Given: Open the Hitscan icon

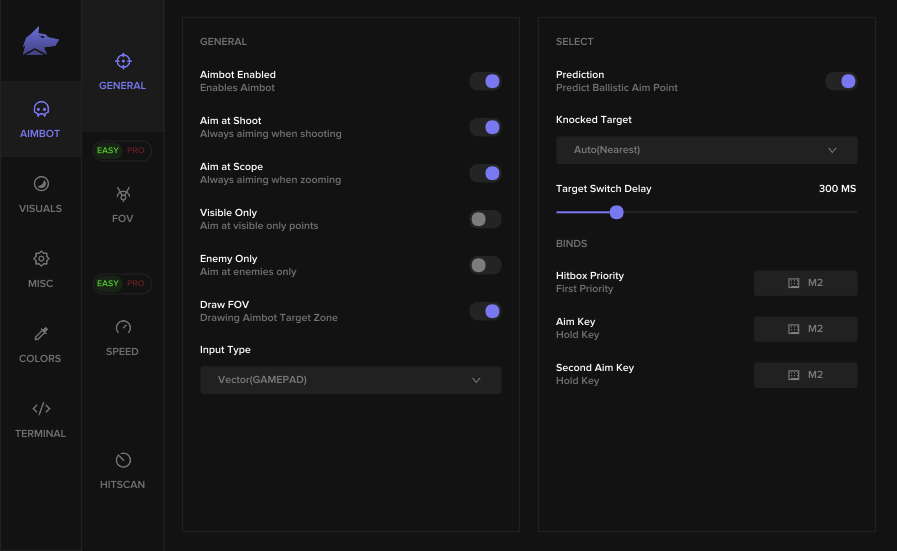Looking at the screenshot, I should coord(123,460).
